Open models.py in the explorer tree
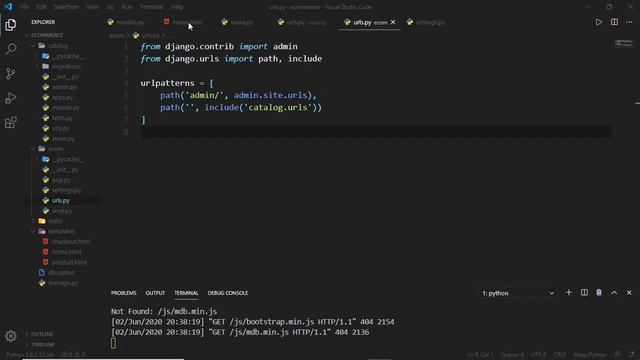 click(x=66, y=108)
